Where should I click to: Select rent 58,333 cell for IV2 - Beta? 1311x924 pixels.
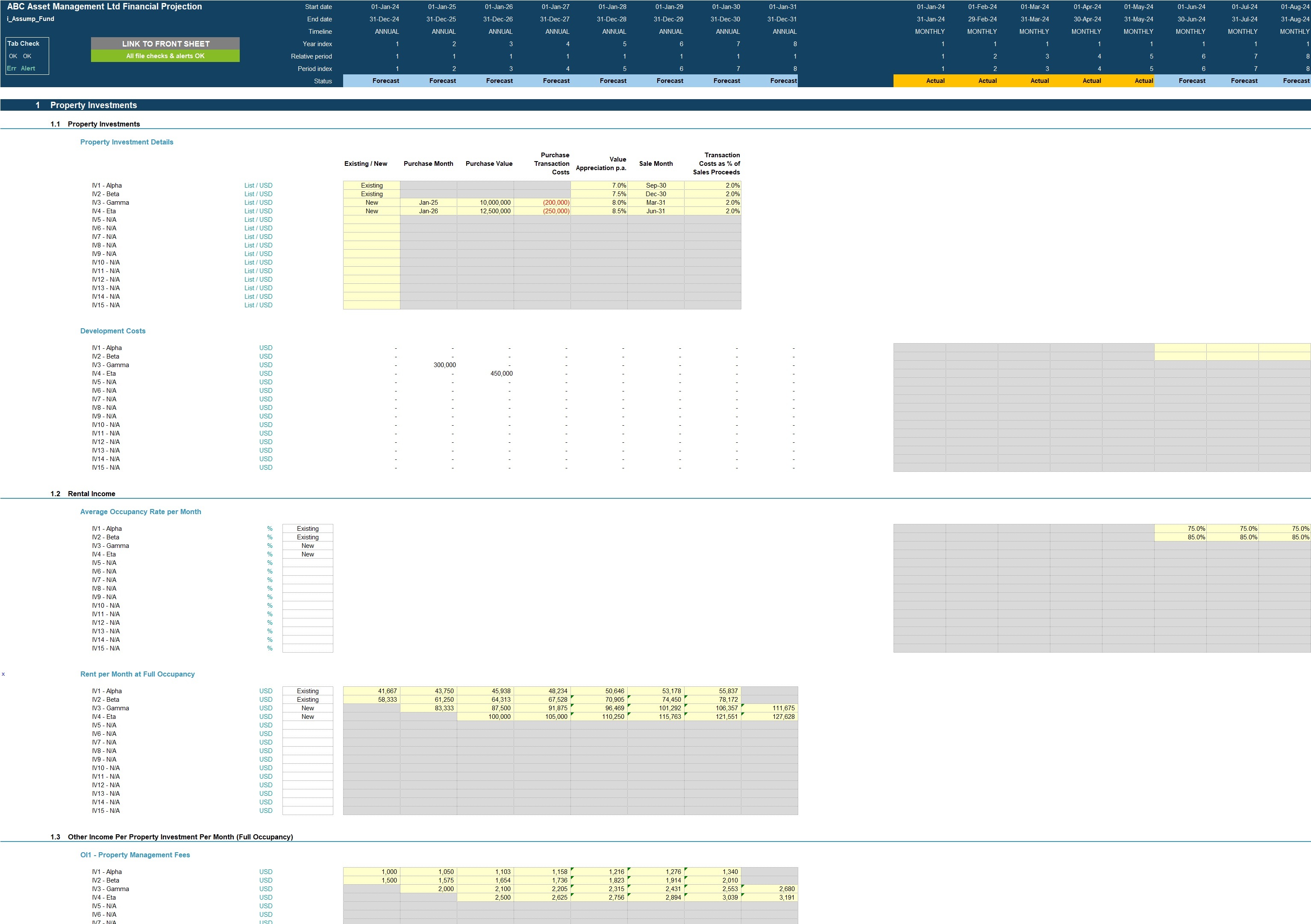(x=372, y=700)
